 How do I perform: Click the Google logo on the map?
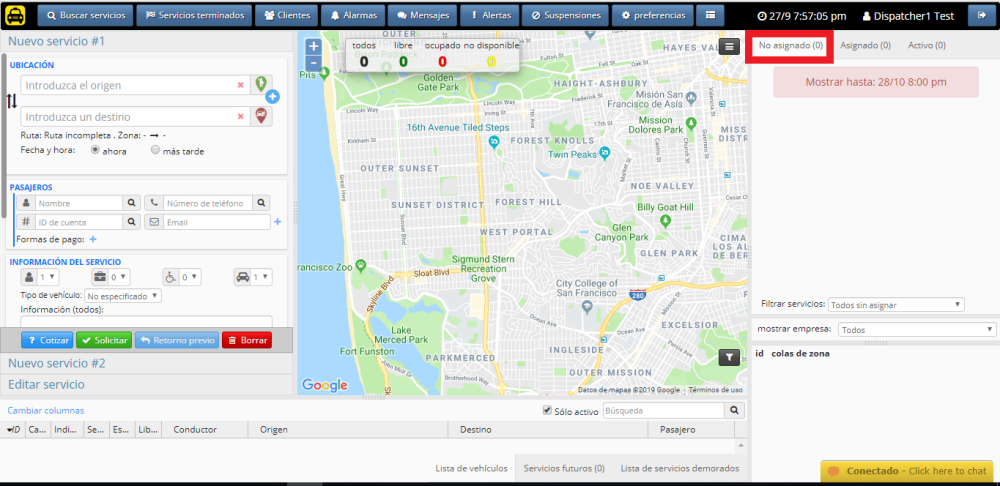pyautogui.click(x=325, y=385)
